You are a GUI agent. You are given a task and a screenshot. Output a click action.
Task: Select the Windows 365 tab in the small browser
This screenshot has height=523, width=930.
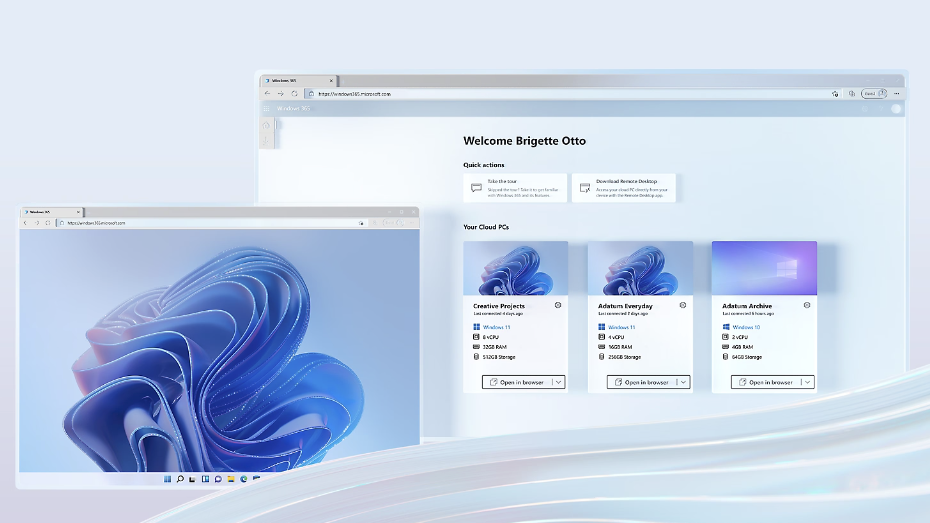(x=50, y=212)
